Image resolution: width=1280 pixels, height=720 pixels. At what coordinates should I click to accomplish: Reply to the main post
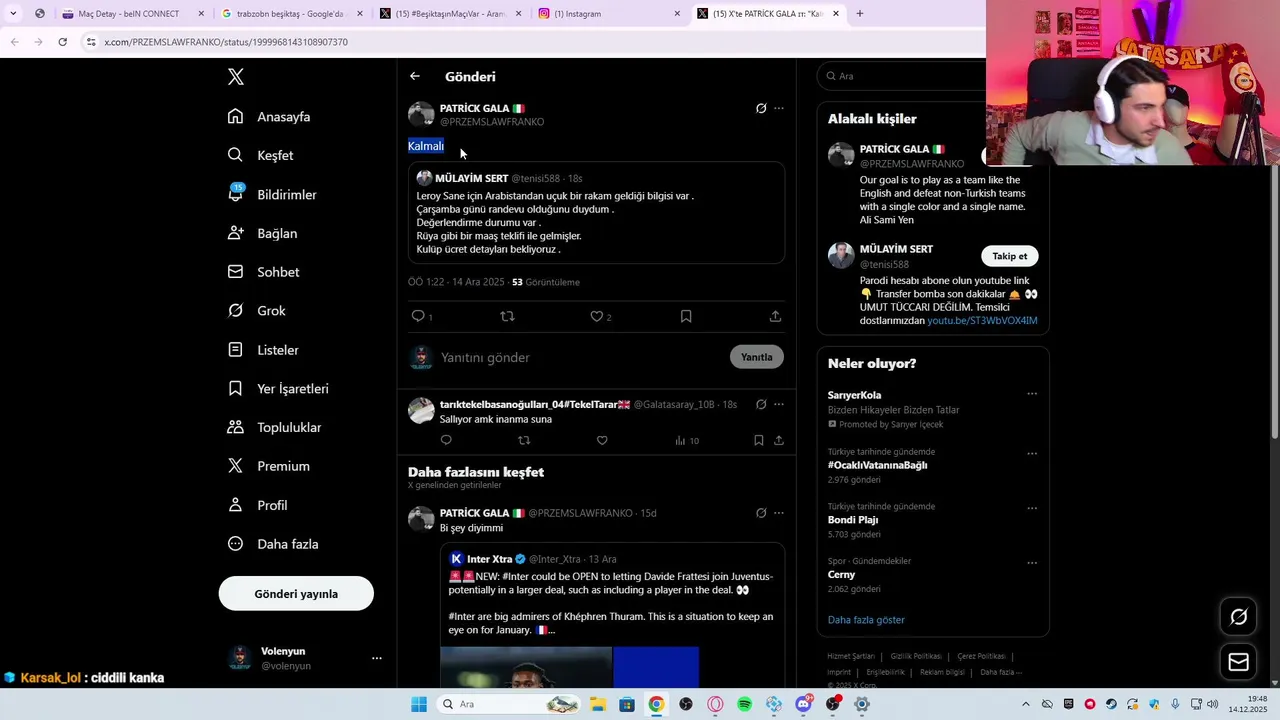click(418, 316)
